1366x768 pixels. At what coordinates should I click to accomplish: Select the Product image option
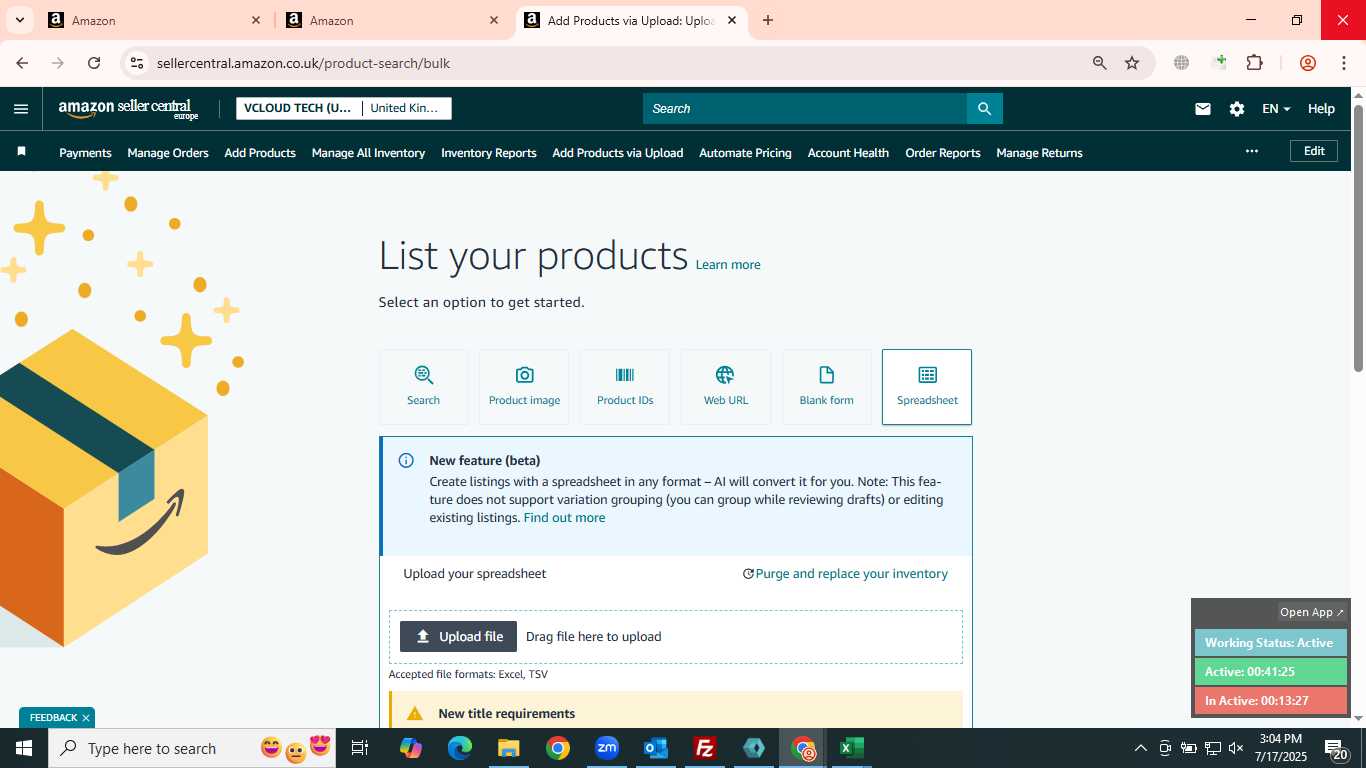[x=524, y=387]
